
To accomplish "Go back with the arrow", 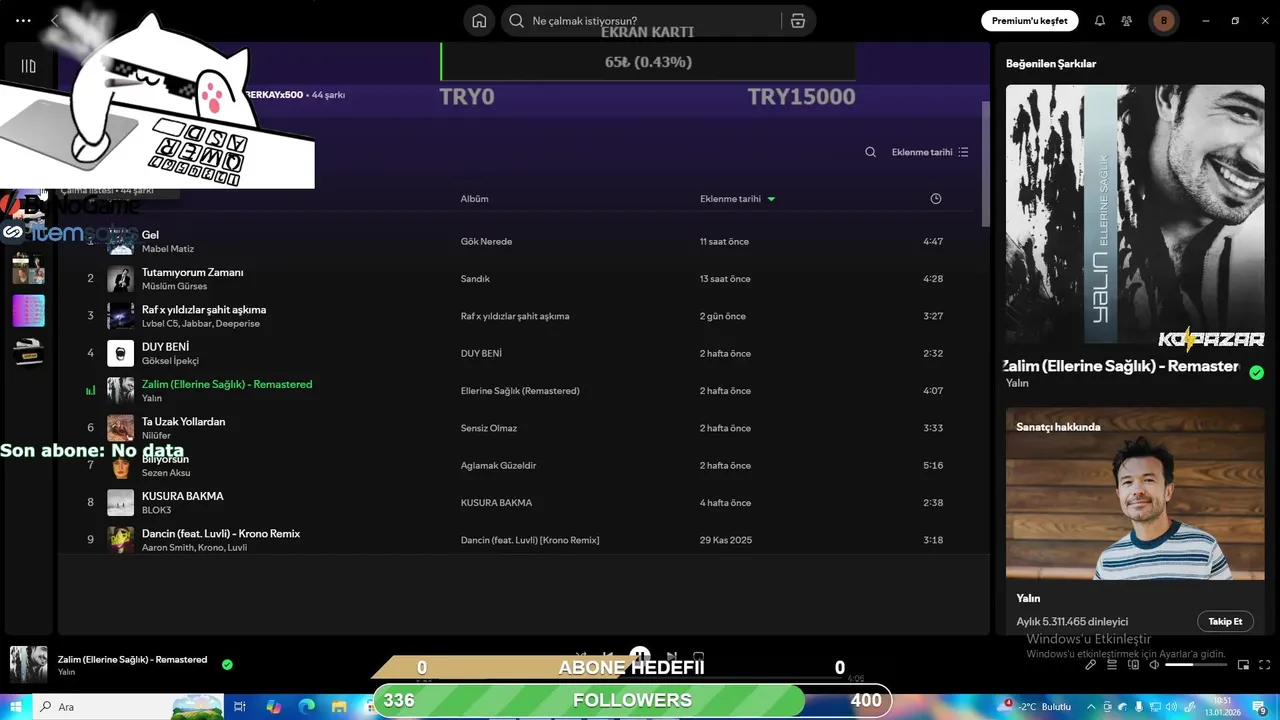I will tap(54, 21).
